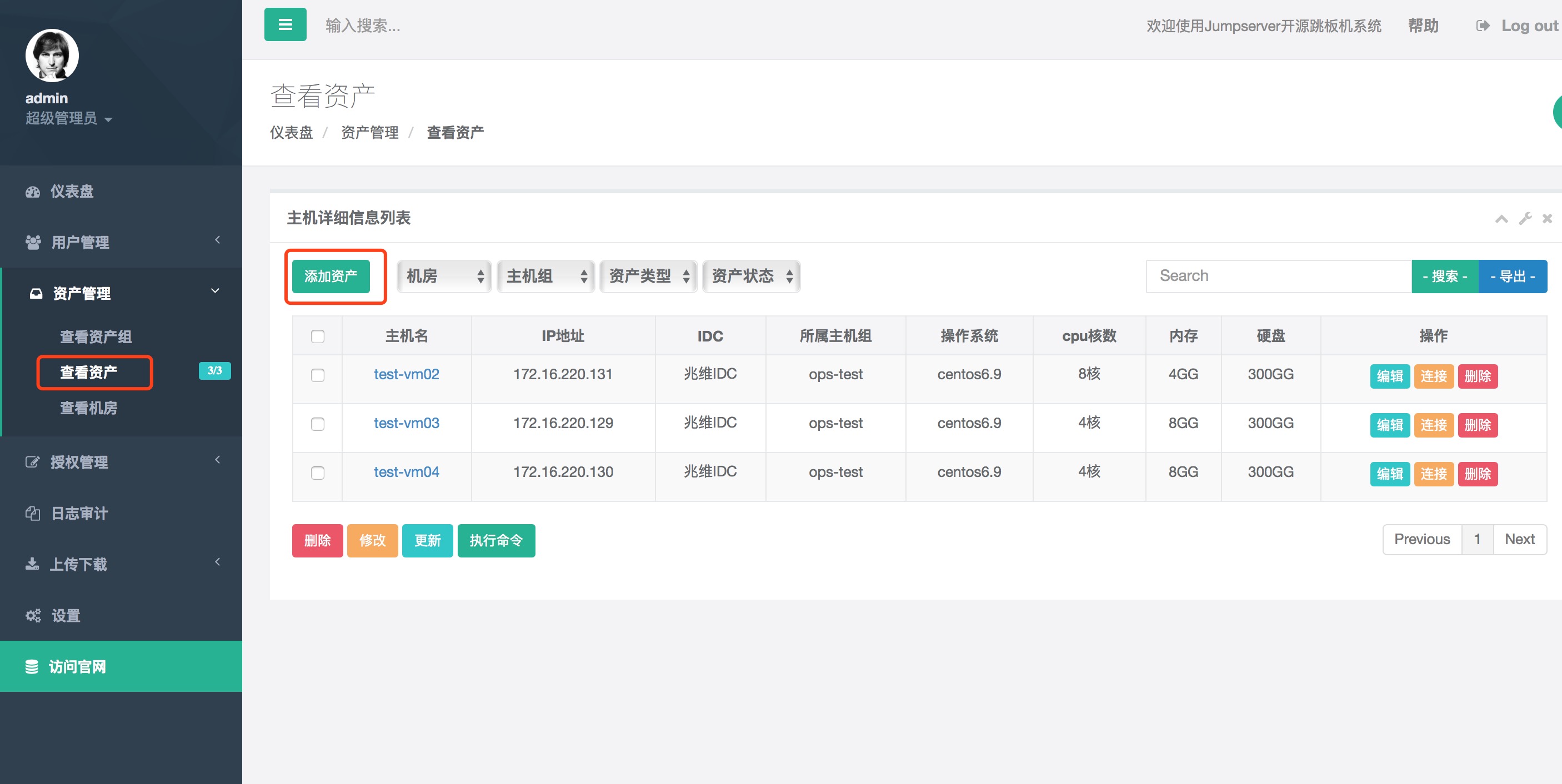Open the test-vm03 hostname link
Image resolution: width=1562 pixels, height=784 pixels.
406,423
